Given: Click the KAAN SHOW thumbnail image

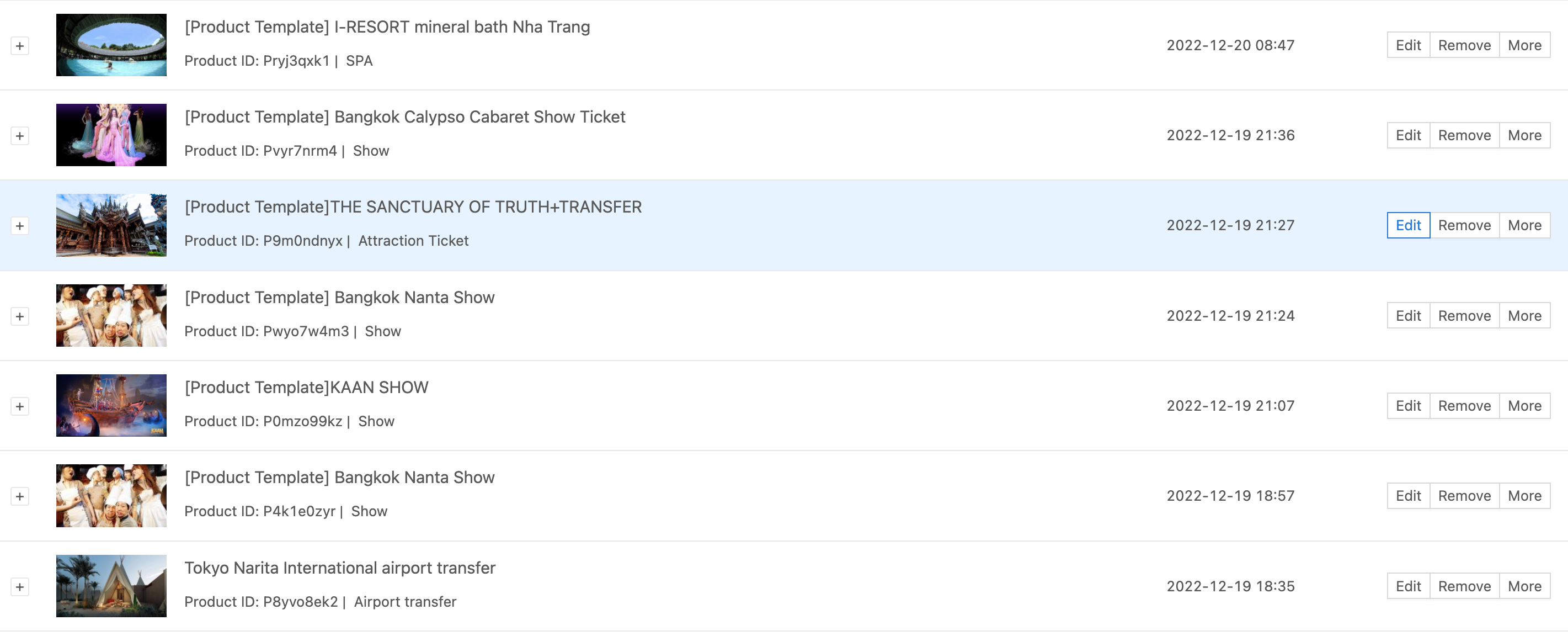Looking at the screenshot, I should pyautogui.click(x=111, y=405).
